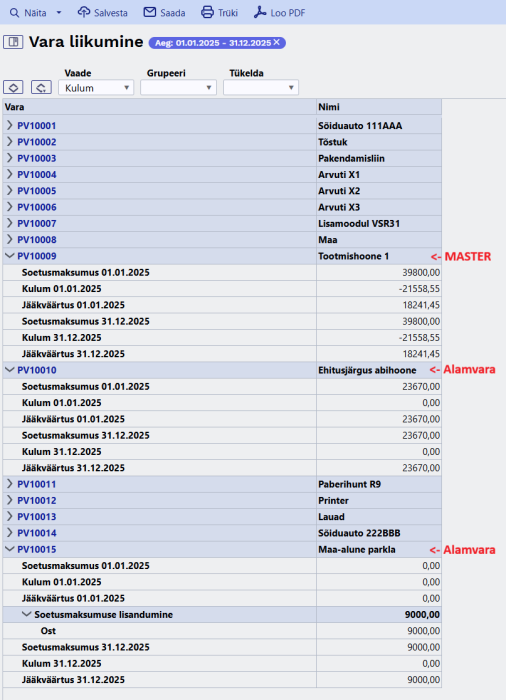Click Jääkväärtus 01.01.2025 value 23670,00
Screen dimensions: 506x700
click(421, 419)
